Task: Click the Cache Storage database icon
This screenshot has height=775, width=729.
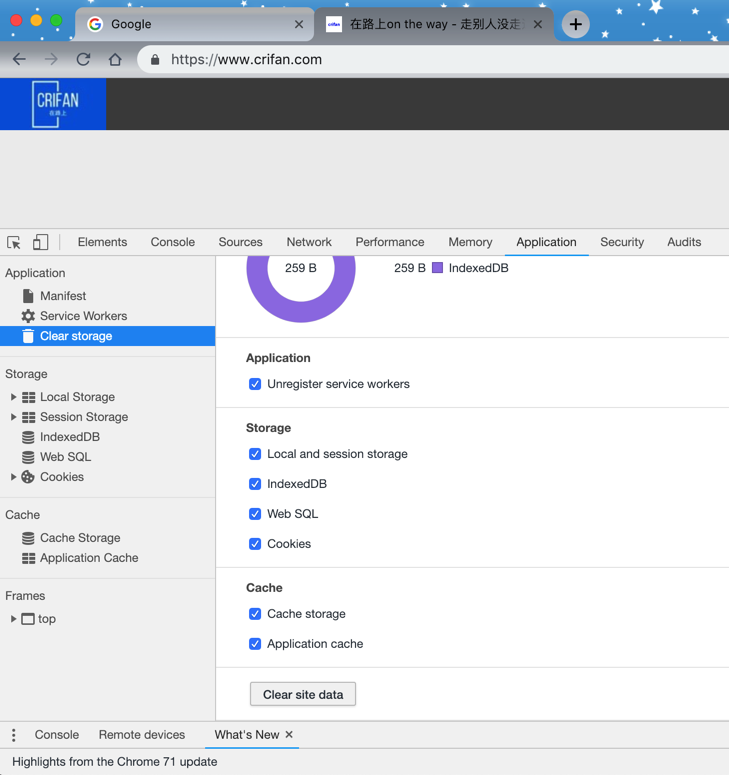Action: pyautogui.click(x=28, y=538)
